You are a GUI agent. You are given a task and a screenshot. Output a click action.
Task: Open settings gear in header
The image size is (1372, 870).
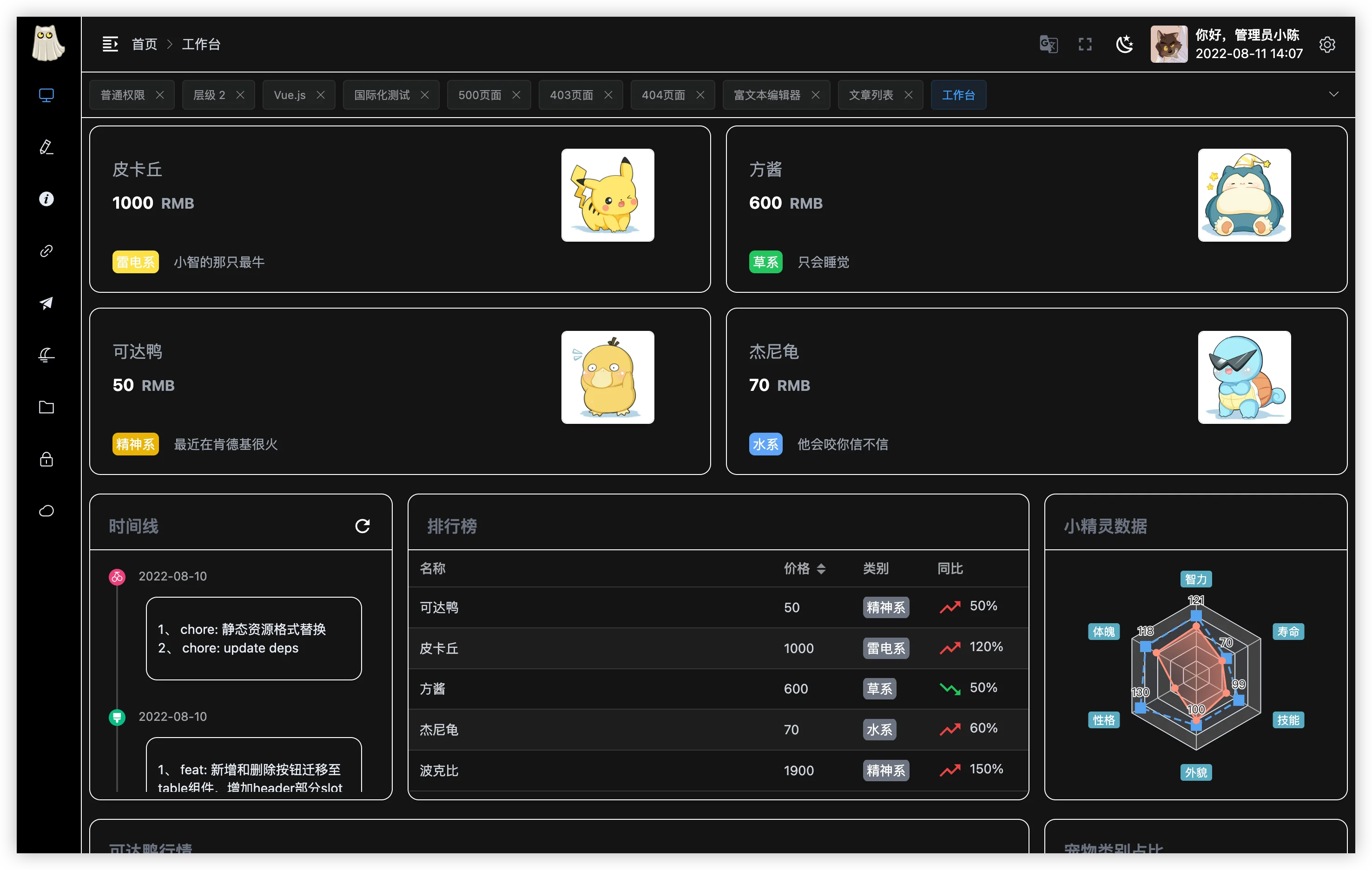click(x=1327, y=45)
